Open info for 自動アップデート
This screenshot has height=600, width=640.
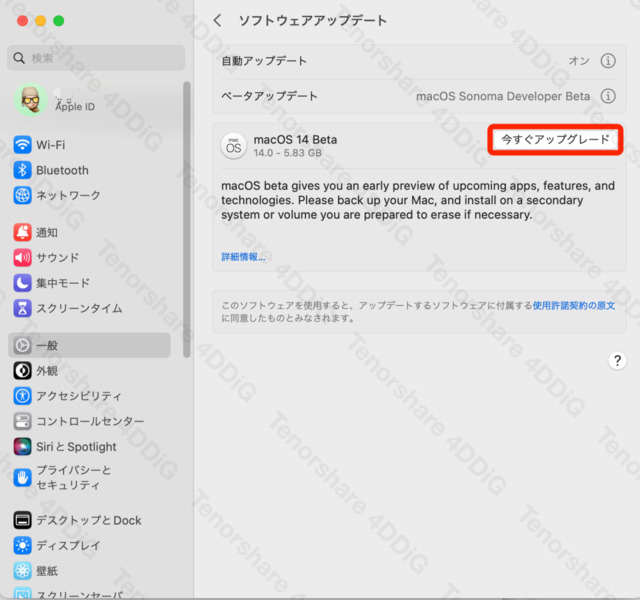tap(608, 61)
